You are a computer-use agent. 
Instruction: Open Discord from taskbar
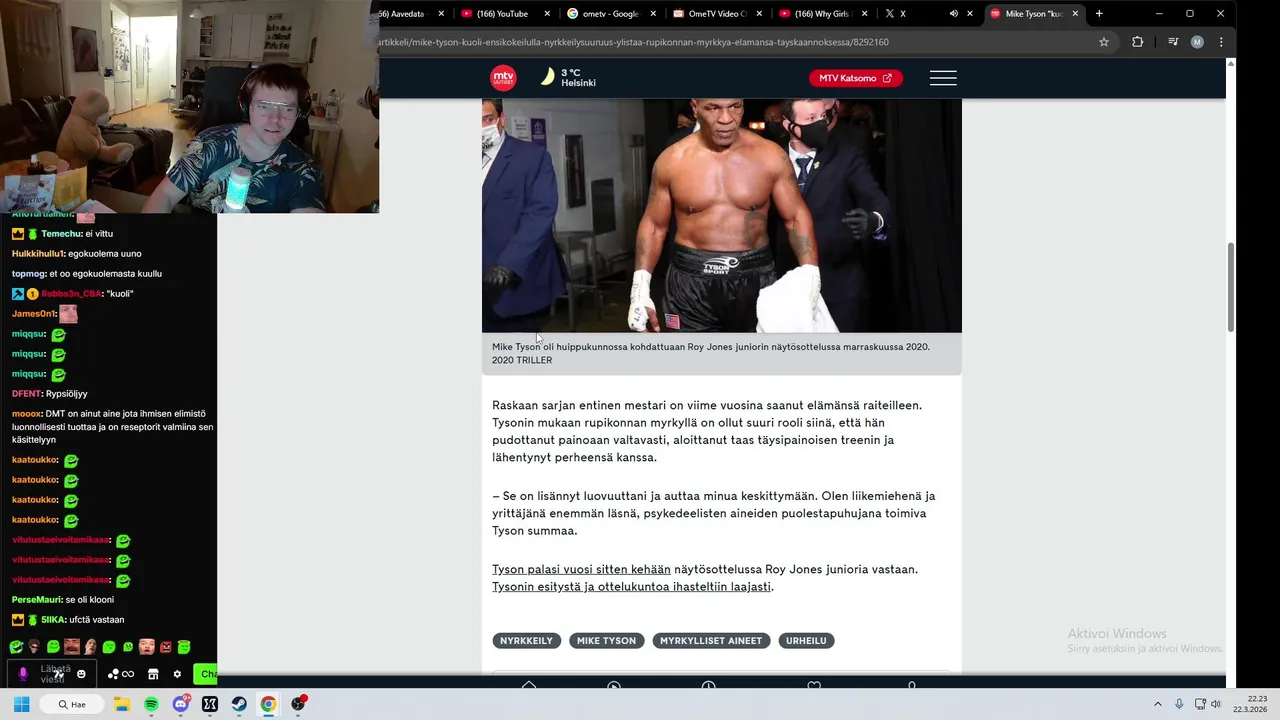[x=181, y=704]
